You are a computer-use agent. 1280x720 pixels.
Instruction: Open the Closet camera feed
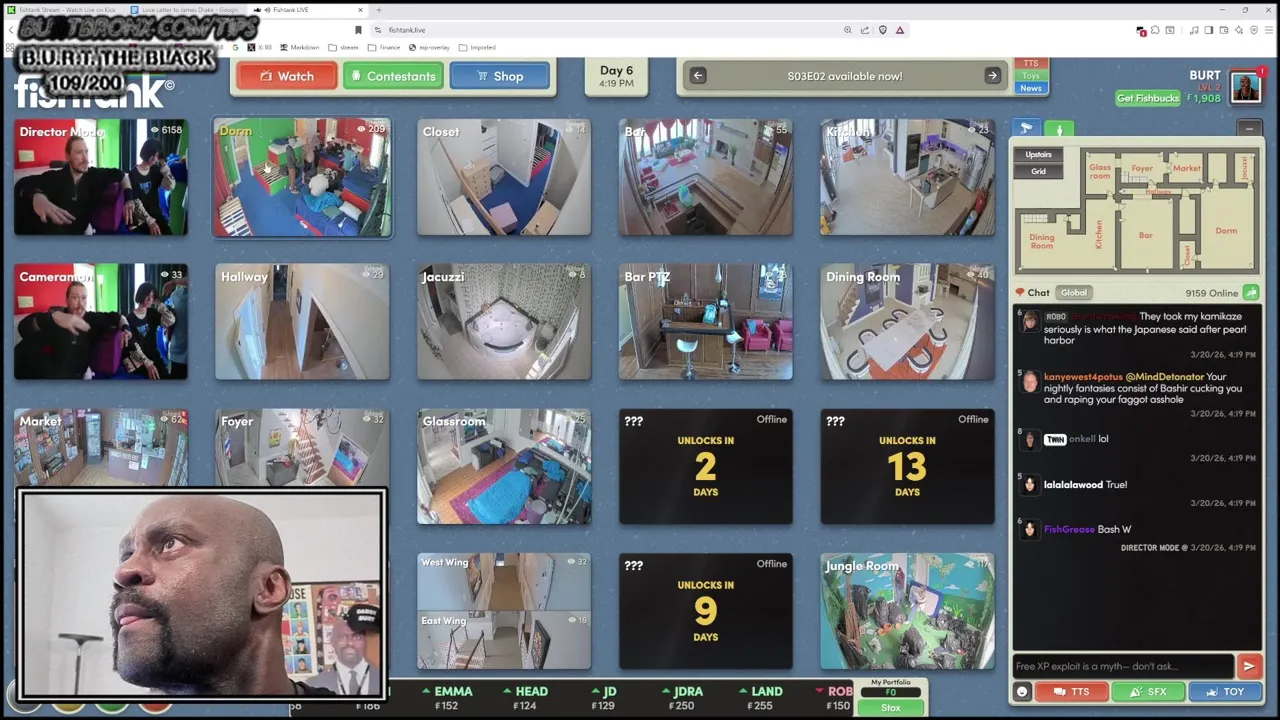point(504,178)
